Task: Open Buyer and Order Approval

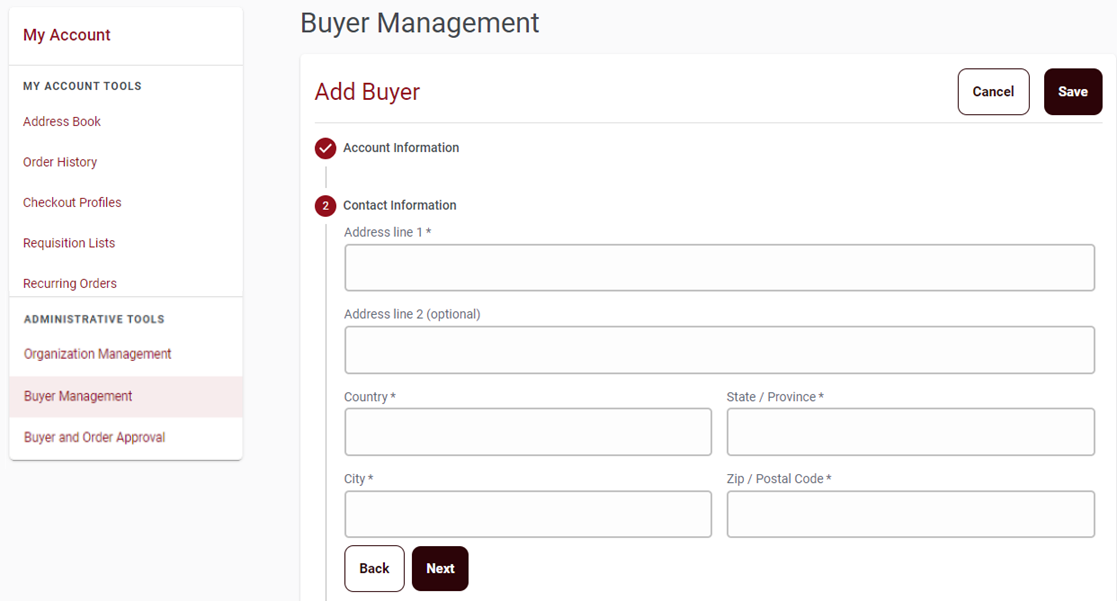Action: [x=95, y=437]
